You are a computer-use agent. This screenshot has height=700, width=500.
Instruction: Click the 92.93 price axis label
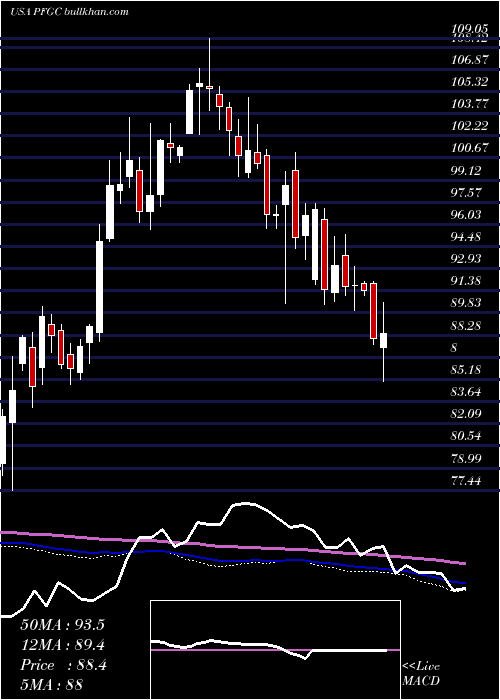tap(467, 259)
